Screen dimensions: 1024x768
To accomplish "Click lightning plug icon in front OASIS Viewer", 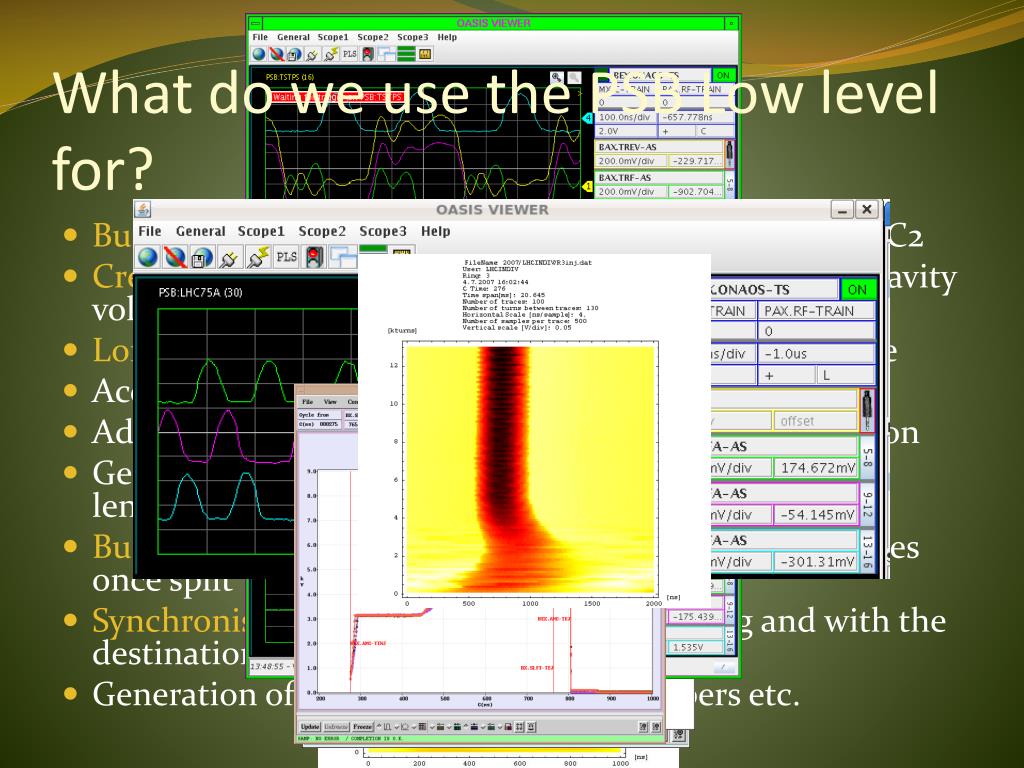I will click(257, 257).
